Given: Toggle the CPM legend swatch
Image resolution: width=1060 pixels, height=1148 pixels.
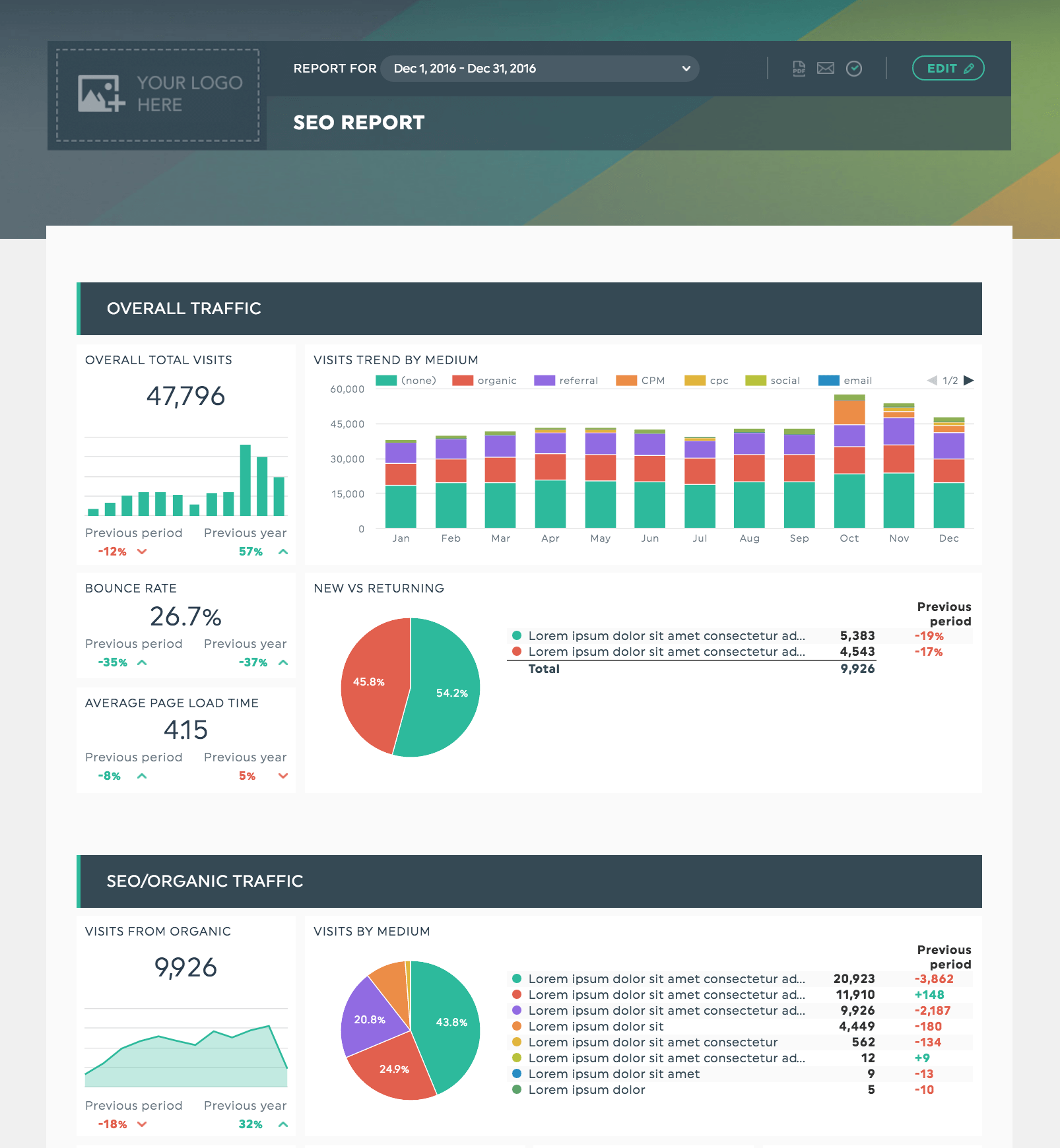Looking at the screenshot, I should (626, 380).
